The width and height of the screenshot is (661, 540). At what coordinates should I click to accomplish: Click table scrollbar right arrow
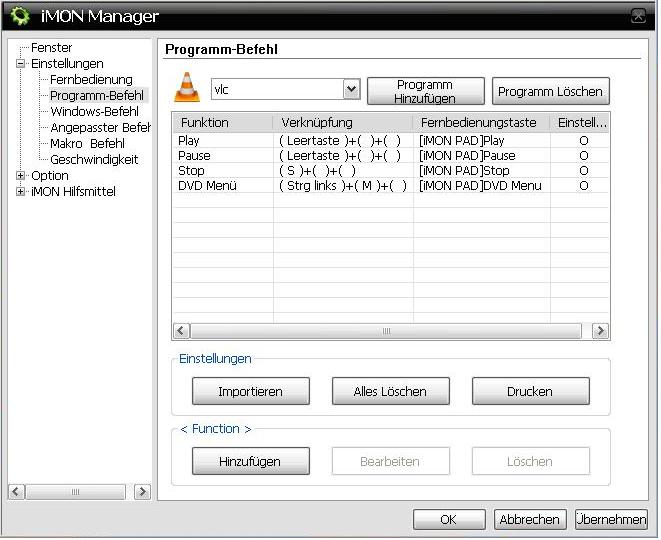point(601,331)
